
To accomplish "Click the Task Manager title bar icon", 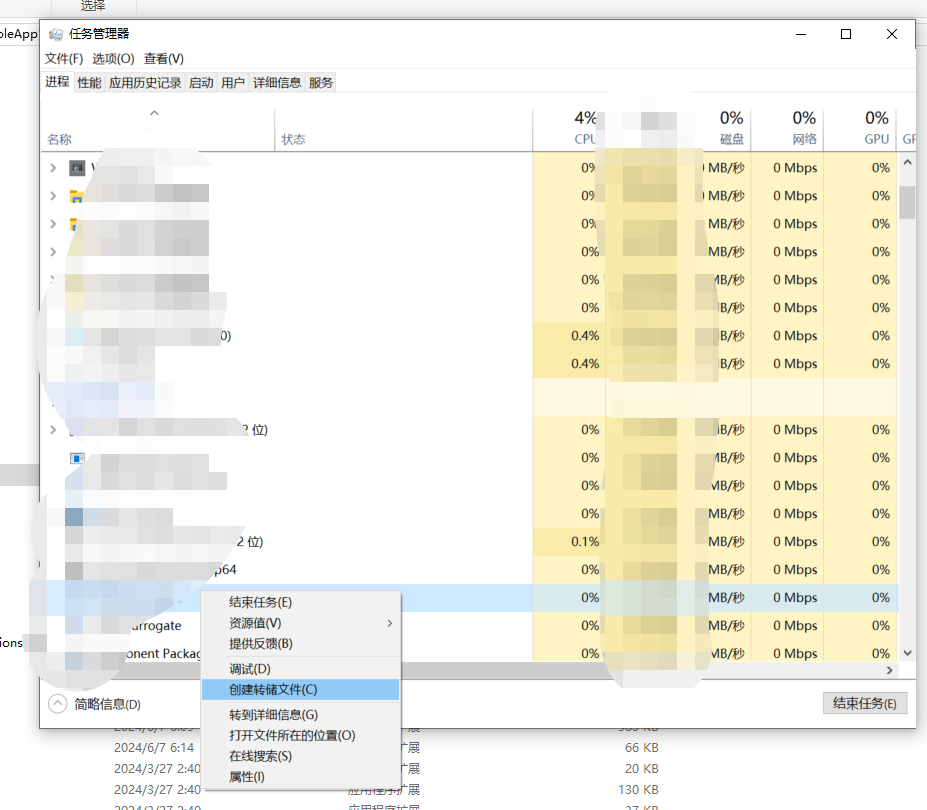I will 56,34.
